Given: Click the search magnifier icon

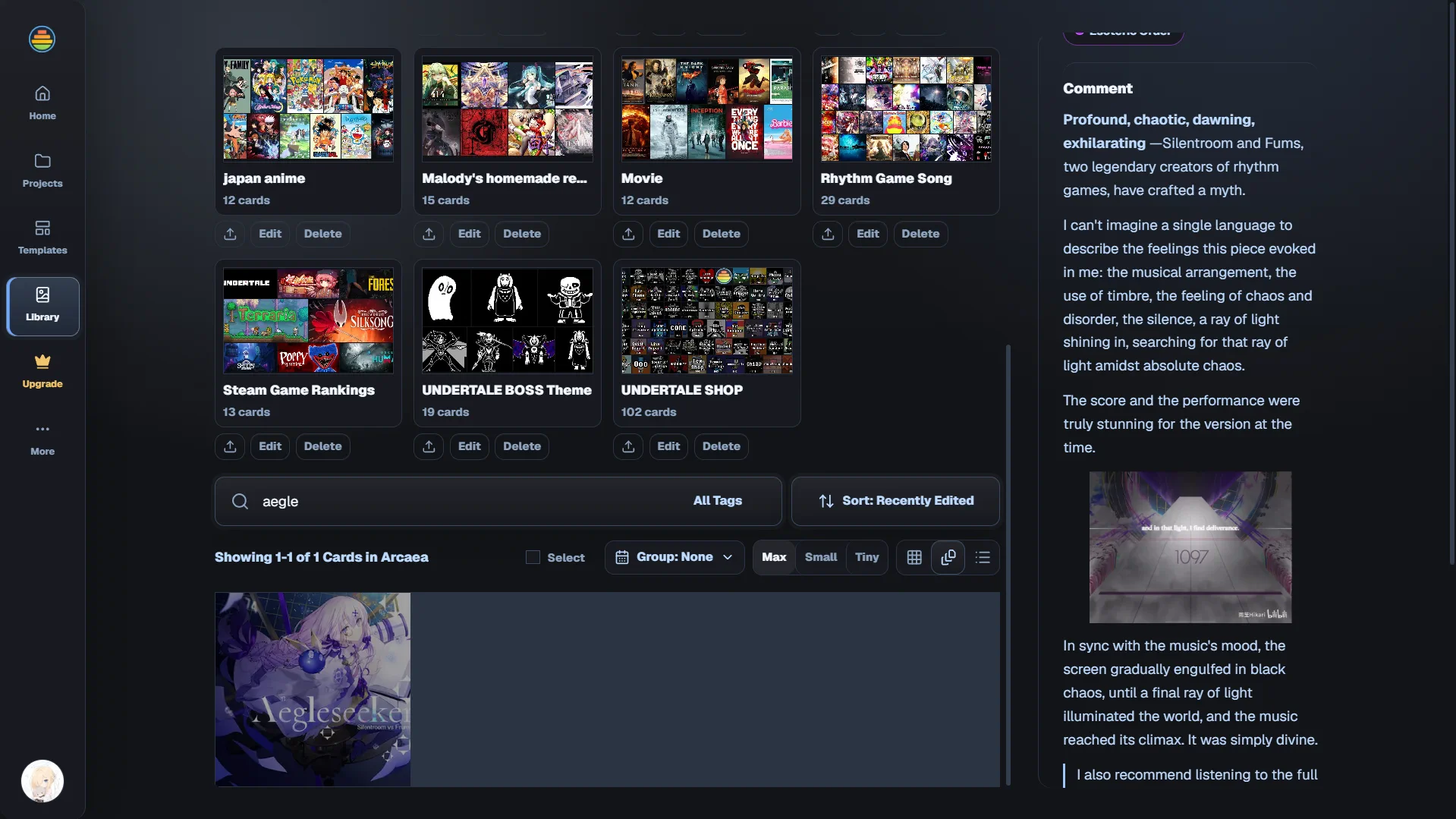Looking at the screenshot, I should [240, 501].
